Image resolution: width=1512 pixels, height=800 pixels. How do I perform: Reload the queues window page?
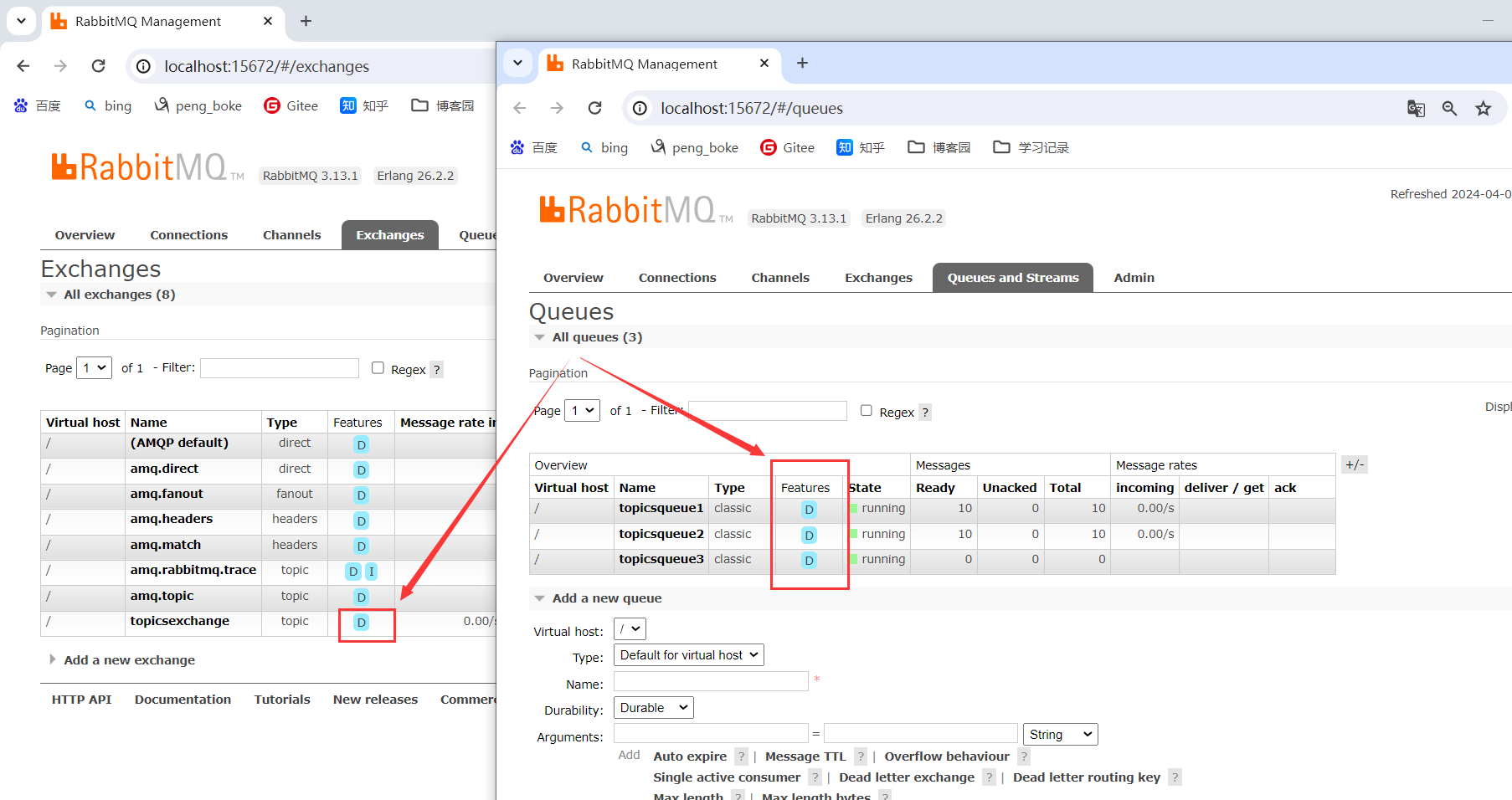(594, 108)
